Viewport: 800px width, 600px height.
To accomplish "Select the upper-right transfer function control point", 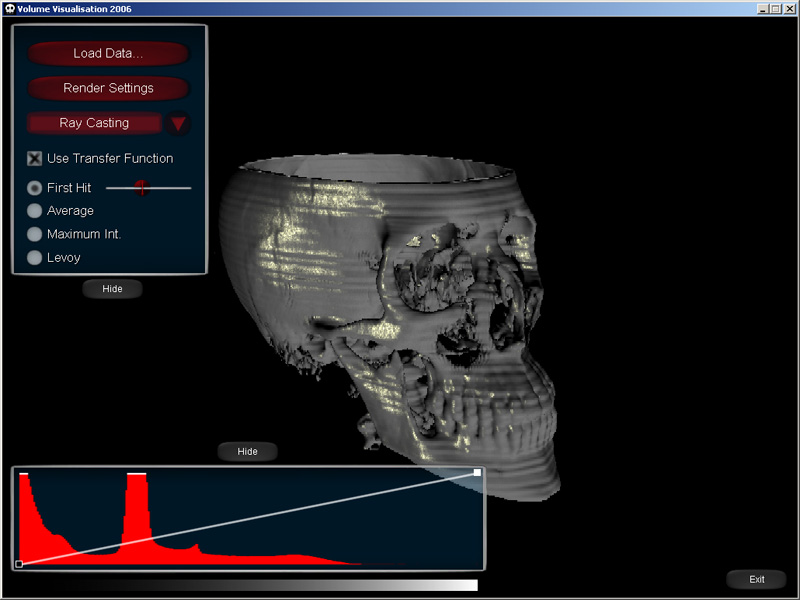I will tap(477, 472).
